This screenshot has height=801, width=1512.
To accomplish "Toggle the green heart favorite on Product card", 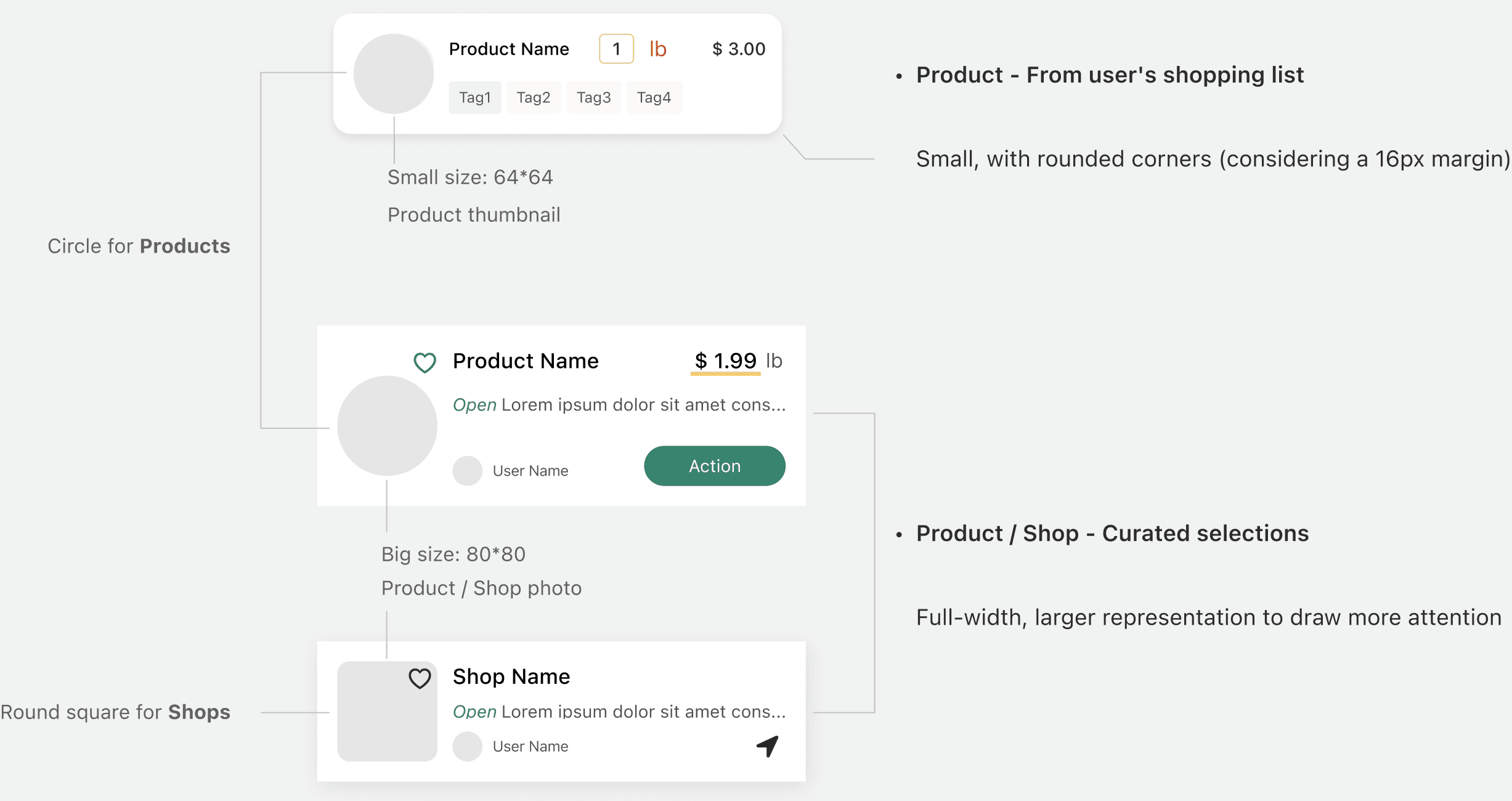I will point(425,362).
